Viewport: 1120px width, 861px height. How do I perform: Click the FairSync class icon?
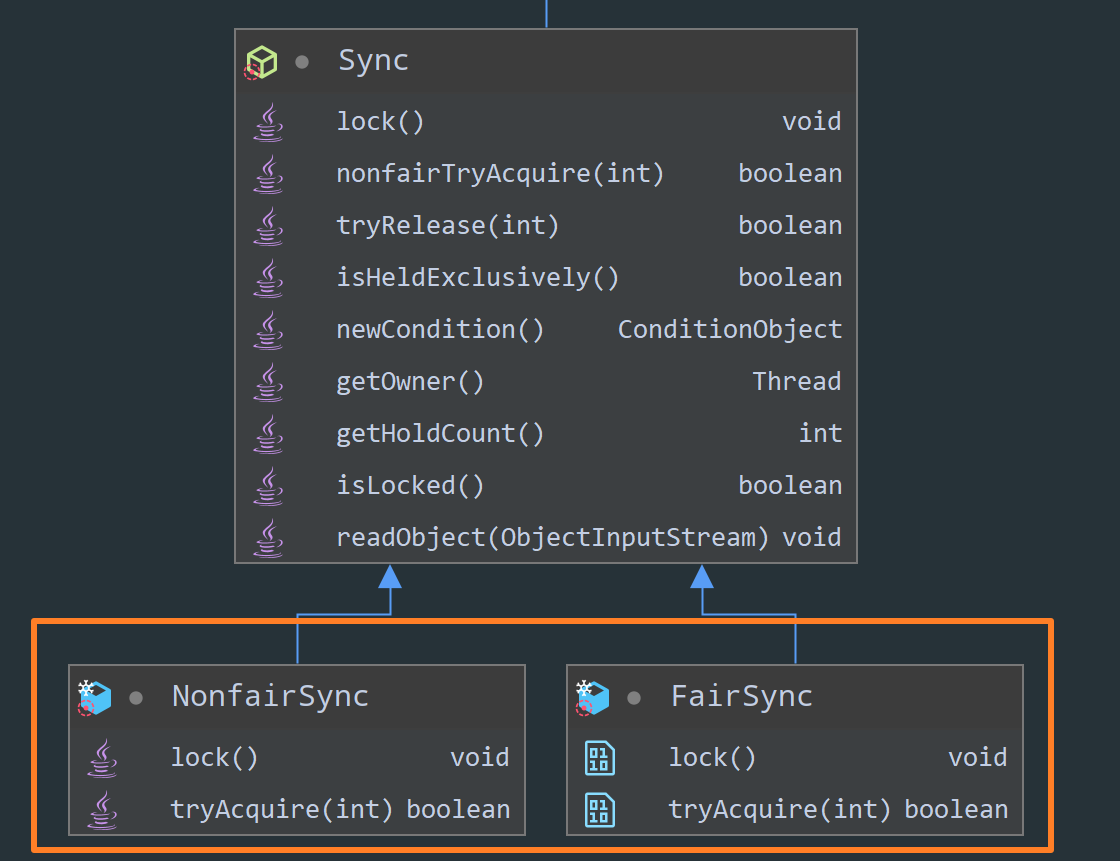pos(593,697)
